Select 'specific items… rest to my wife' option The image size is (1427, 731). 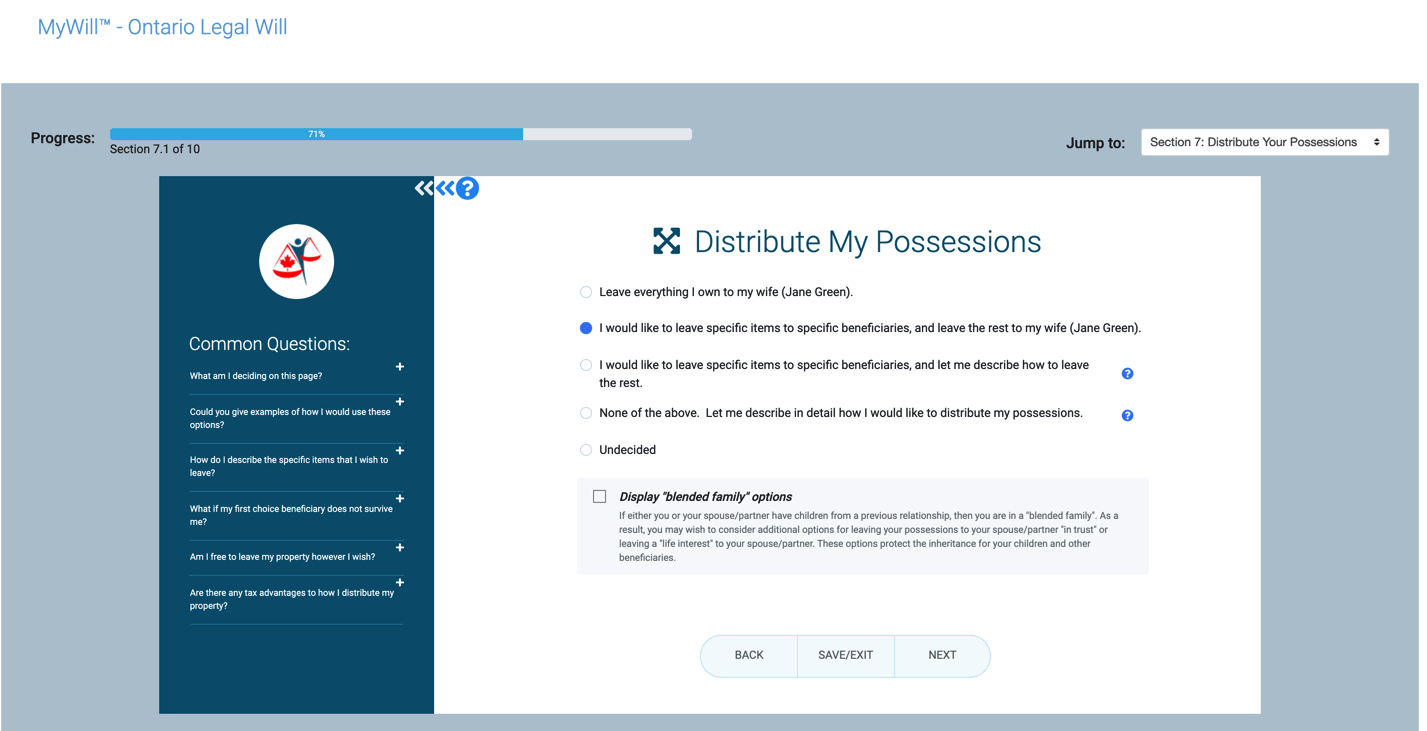pos(586,328)
